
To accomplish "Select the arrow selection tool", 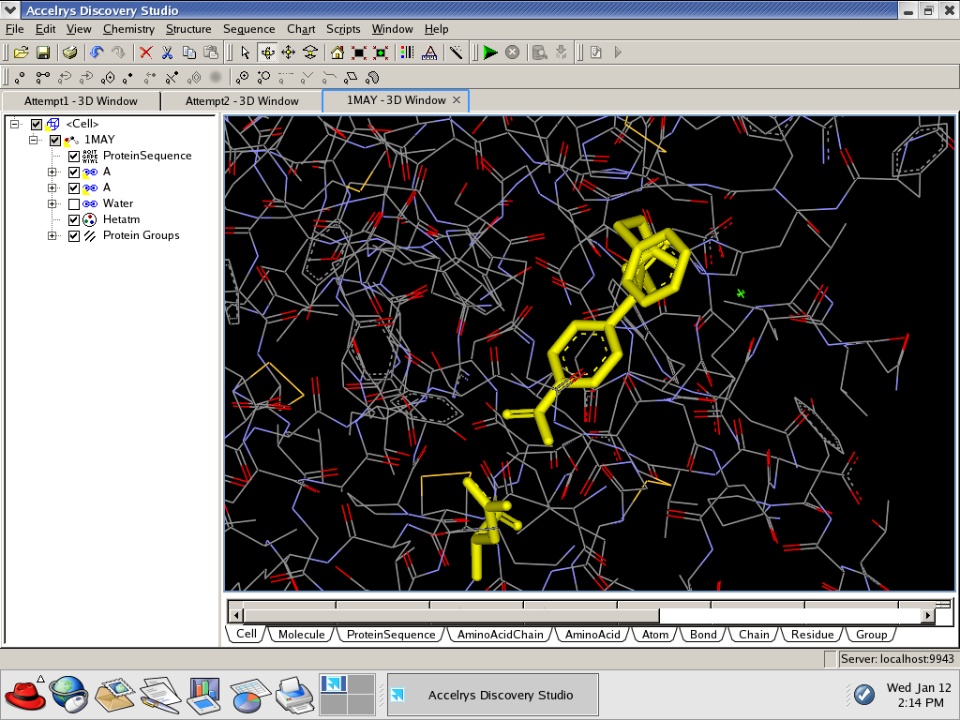I will [245, 52].
